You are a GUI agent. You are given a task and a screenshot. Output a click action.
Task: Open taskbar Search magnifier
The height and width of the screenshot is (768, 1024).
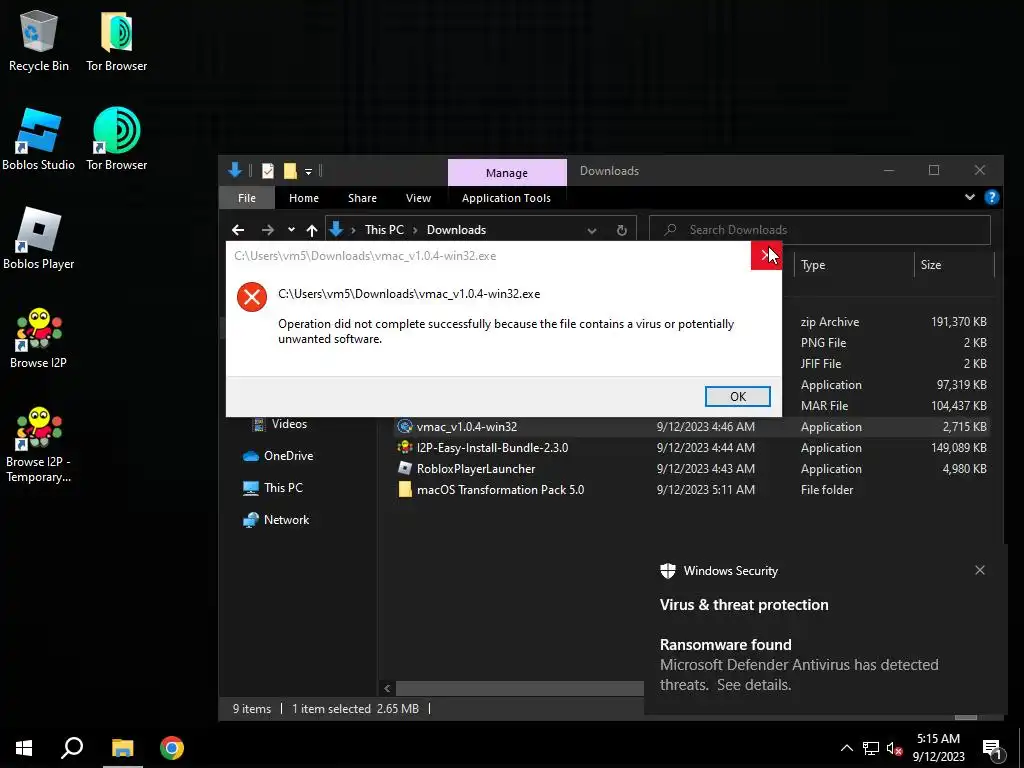72,748
